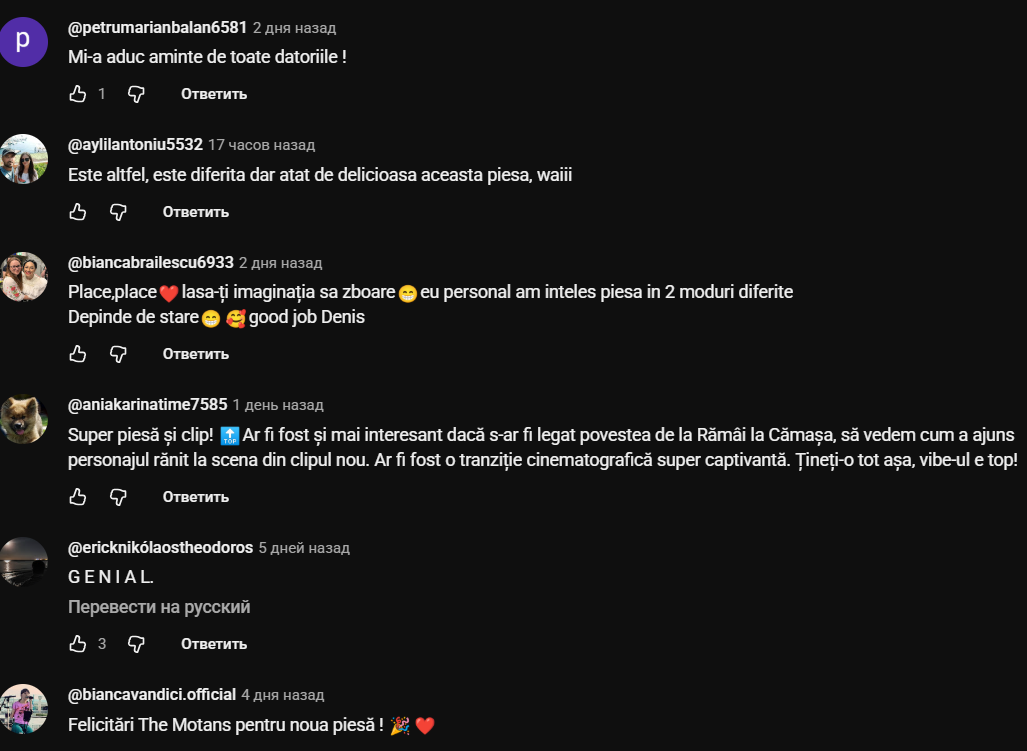Open the avatar of @aylilantoniu5532
This screenshot has height=751, width=1027.
[24, 159]
